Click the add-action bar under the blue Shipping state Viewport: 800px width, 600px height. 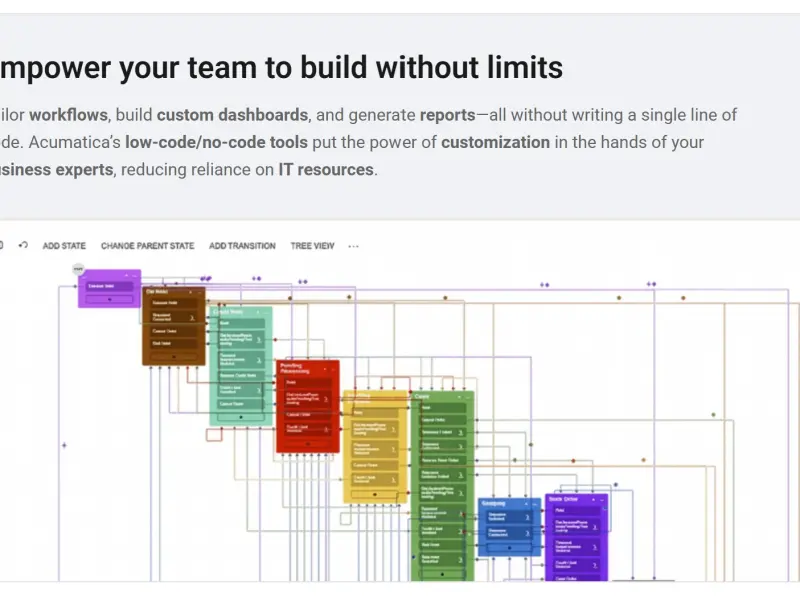pos(509,548)
